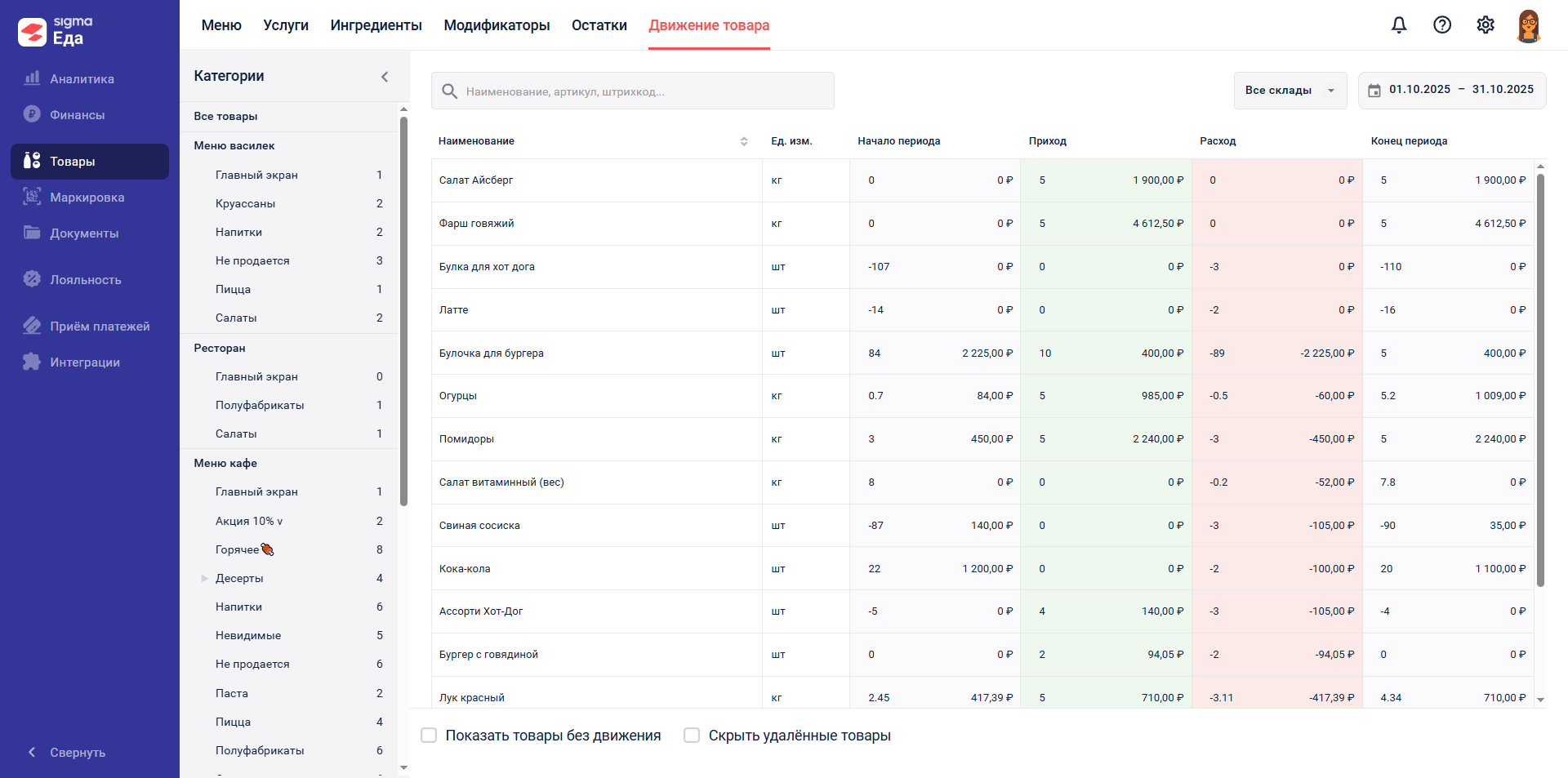1568x778 pixels.
Task: Open the Ингредиенты tab
Action: [x=376, y=25]
